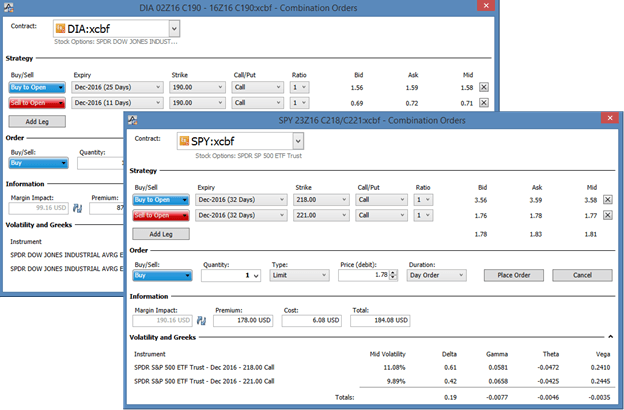Screen dimensions: 624x410
Task: Open the Buy to Open selector in SPY window
Action: click(162, 200)
